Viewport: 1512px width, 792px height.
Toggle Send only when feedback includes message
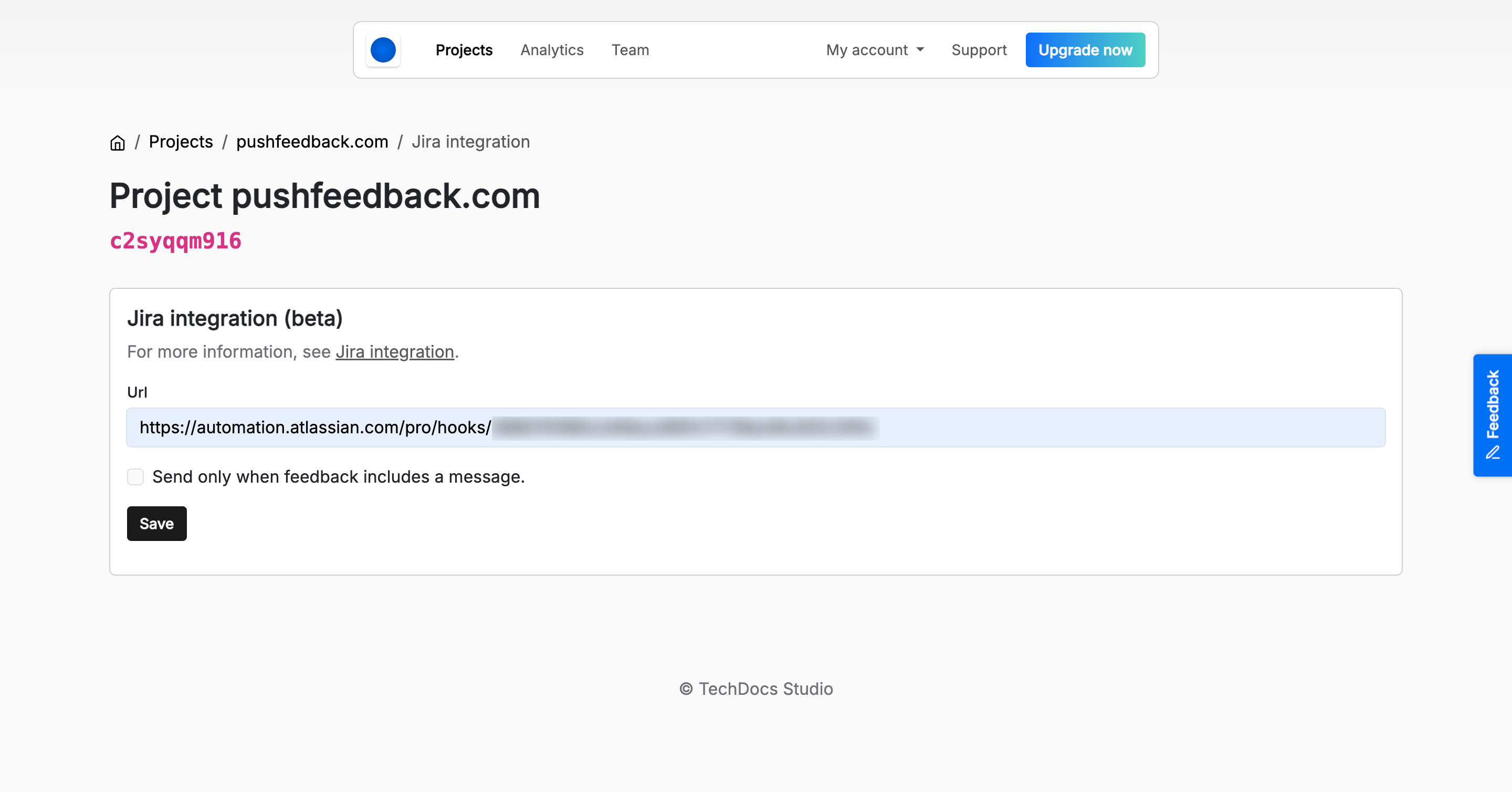(x=135, y=477)
